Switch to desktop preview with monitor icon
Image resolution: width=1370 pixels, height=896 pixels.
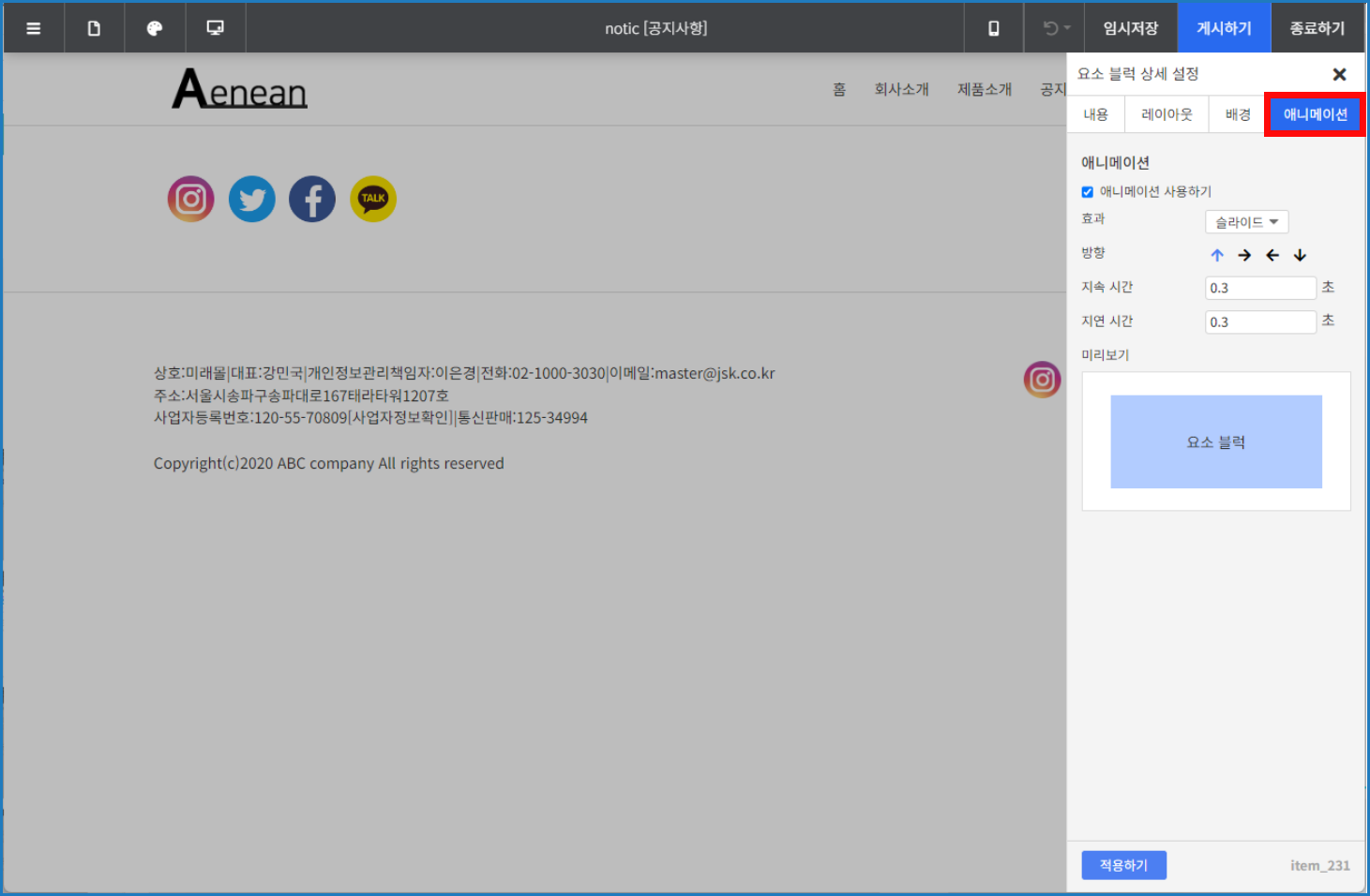click(215, 27)
